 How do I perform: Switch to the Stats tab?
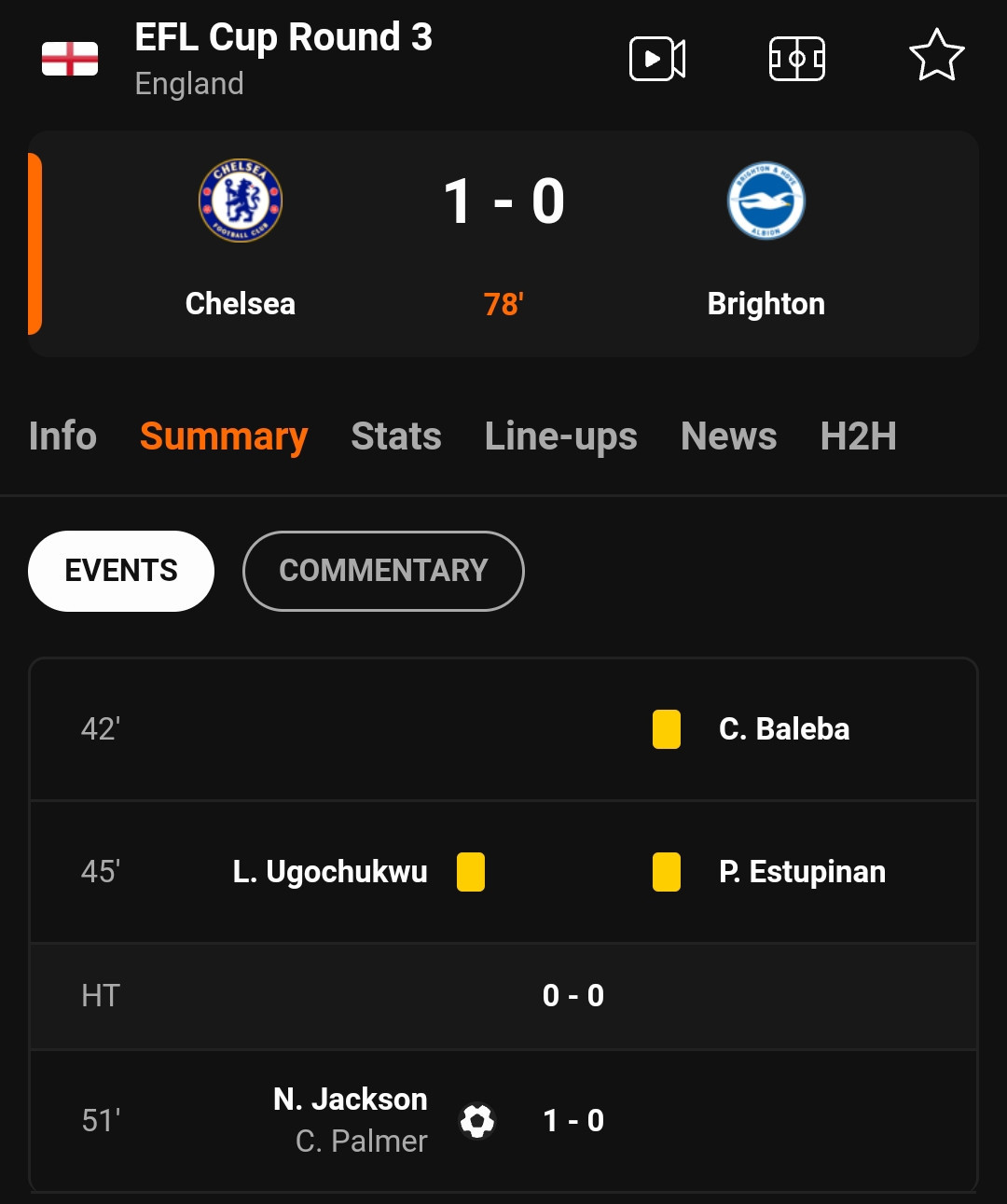(396, 436)
